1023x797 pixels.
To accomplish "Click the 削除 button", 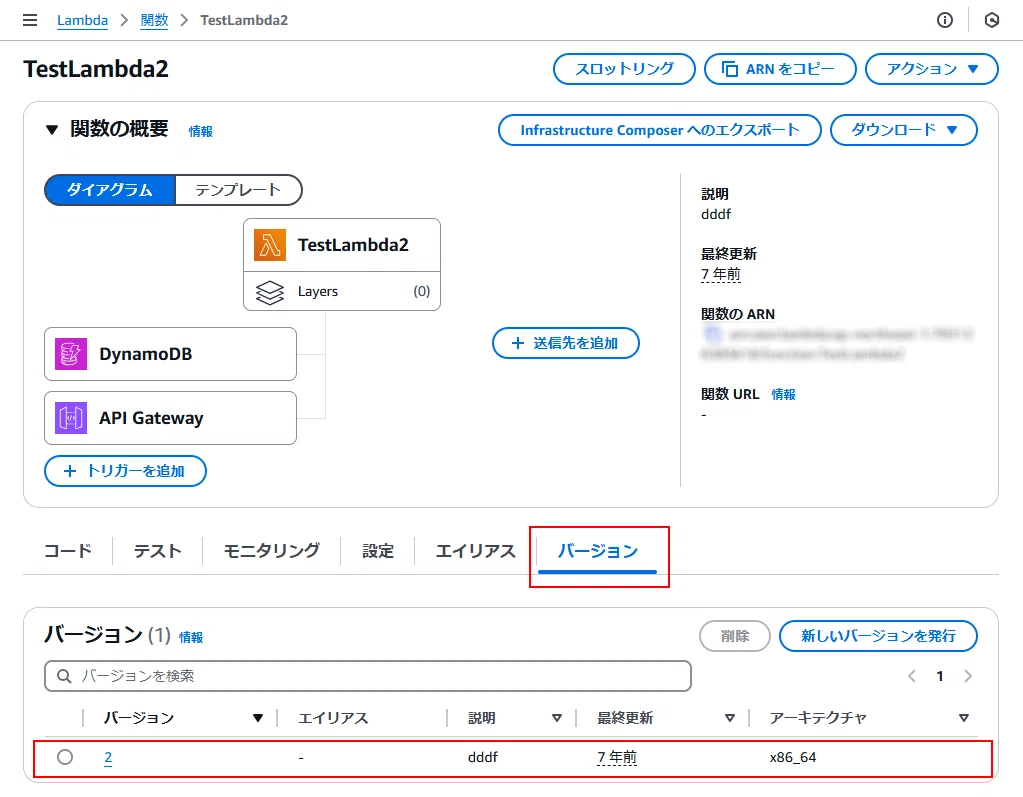I will coord(735,636).
